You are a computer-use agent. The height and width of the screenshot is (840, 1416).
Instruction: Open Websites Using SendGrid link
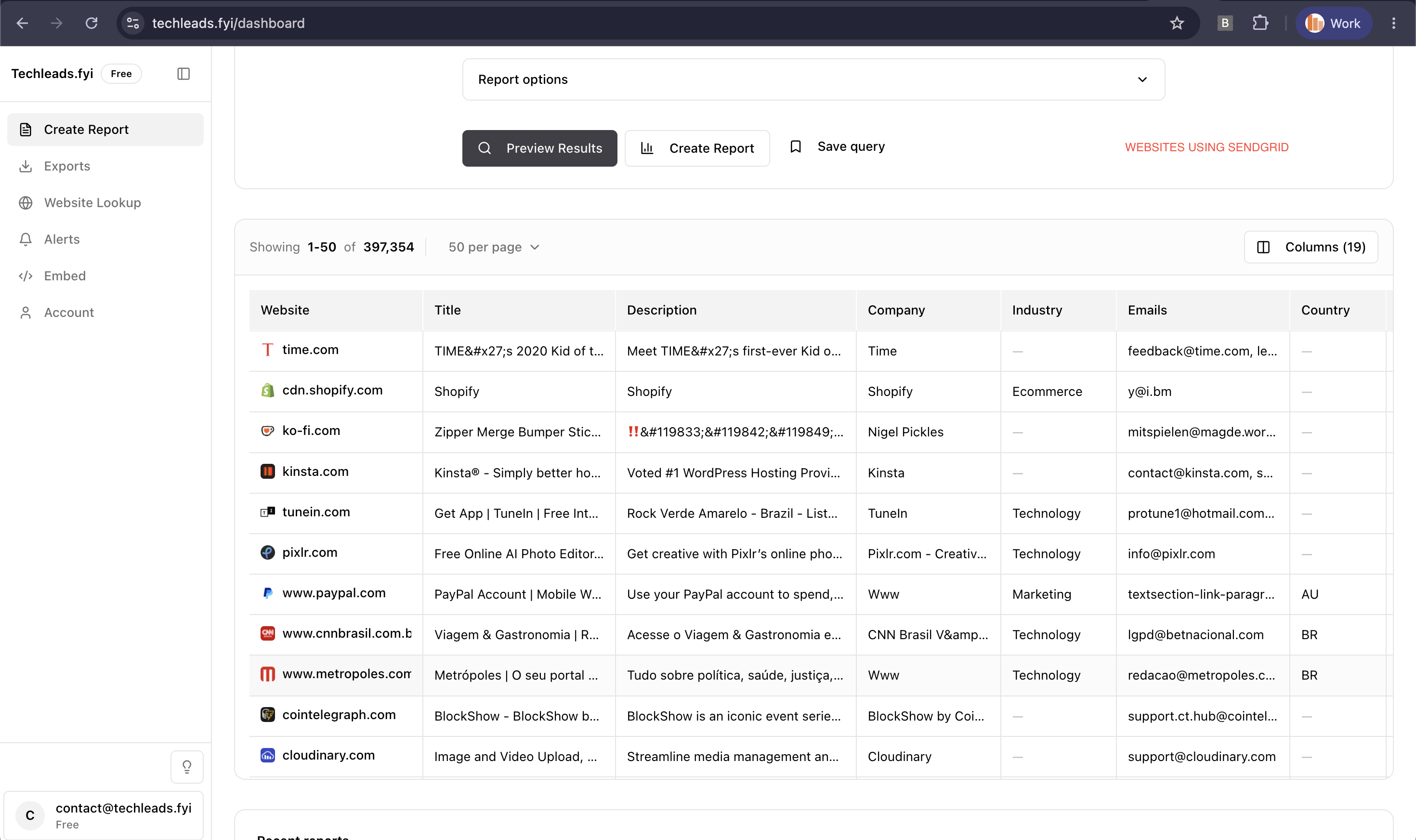[1206, 147]
